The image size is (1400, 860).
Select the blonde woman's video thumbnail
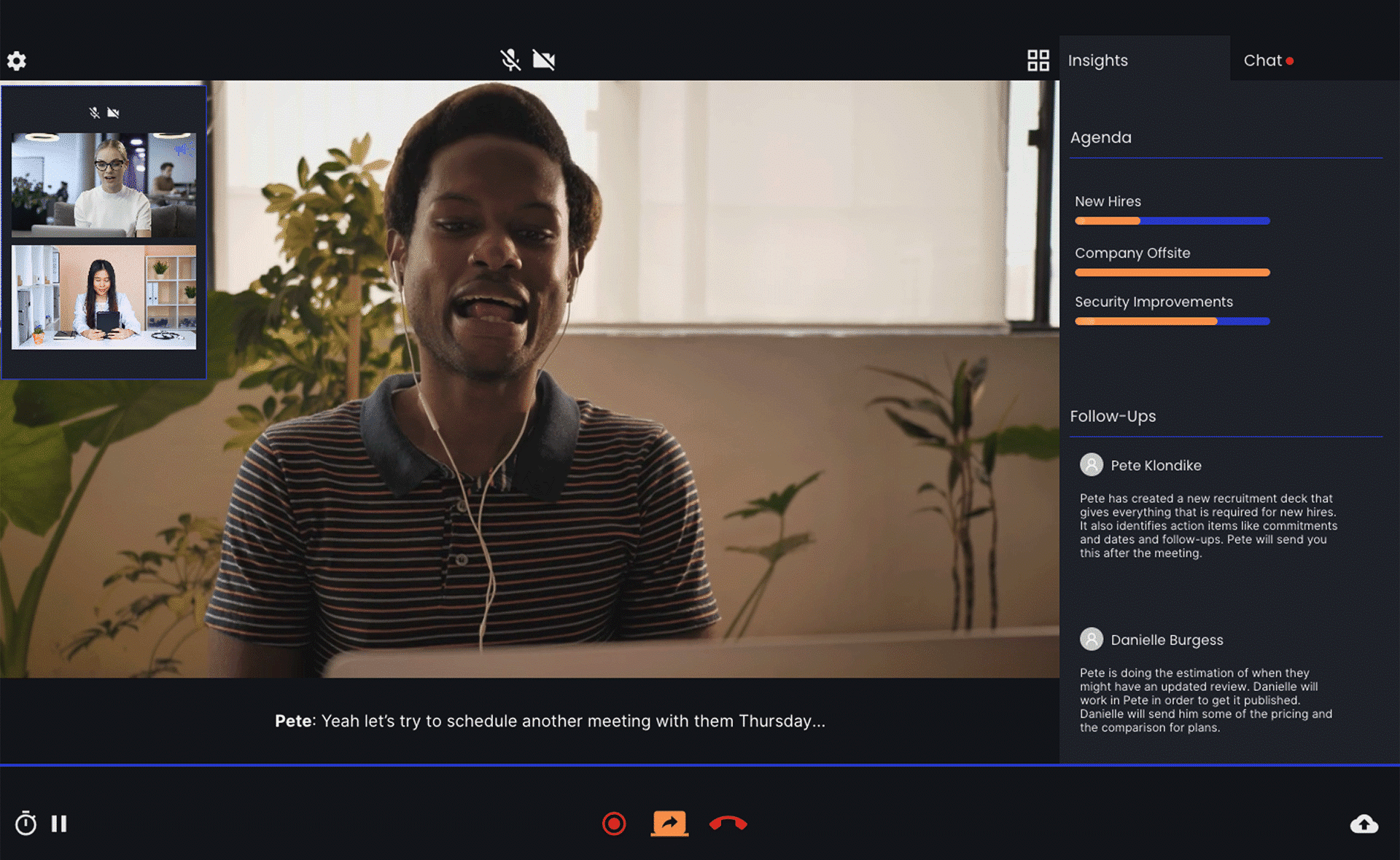click(104, 184)
